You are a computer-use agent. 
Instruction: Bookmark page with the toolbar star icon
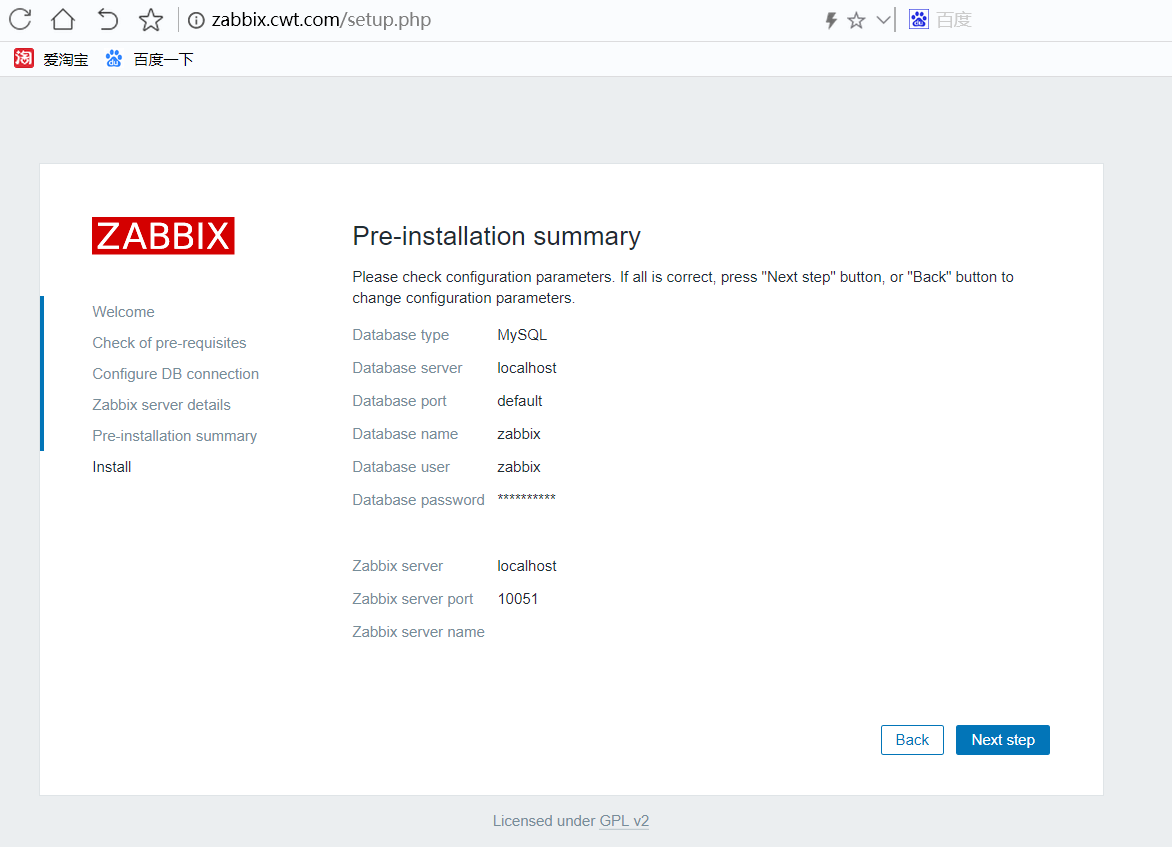click(151, 19)
